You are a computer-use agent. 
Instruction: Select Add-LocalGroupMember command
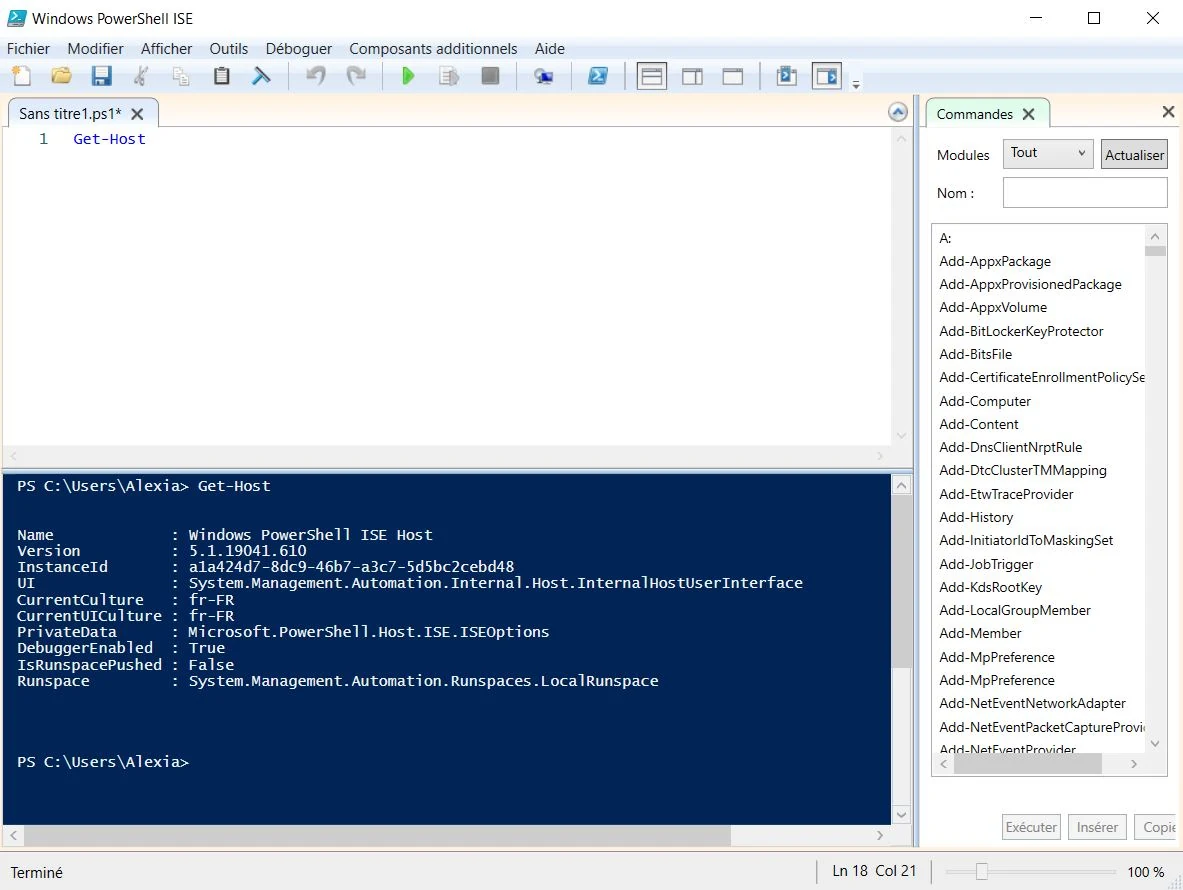[1015, 610]
